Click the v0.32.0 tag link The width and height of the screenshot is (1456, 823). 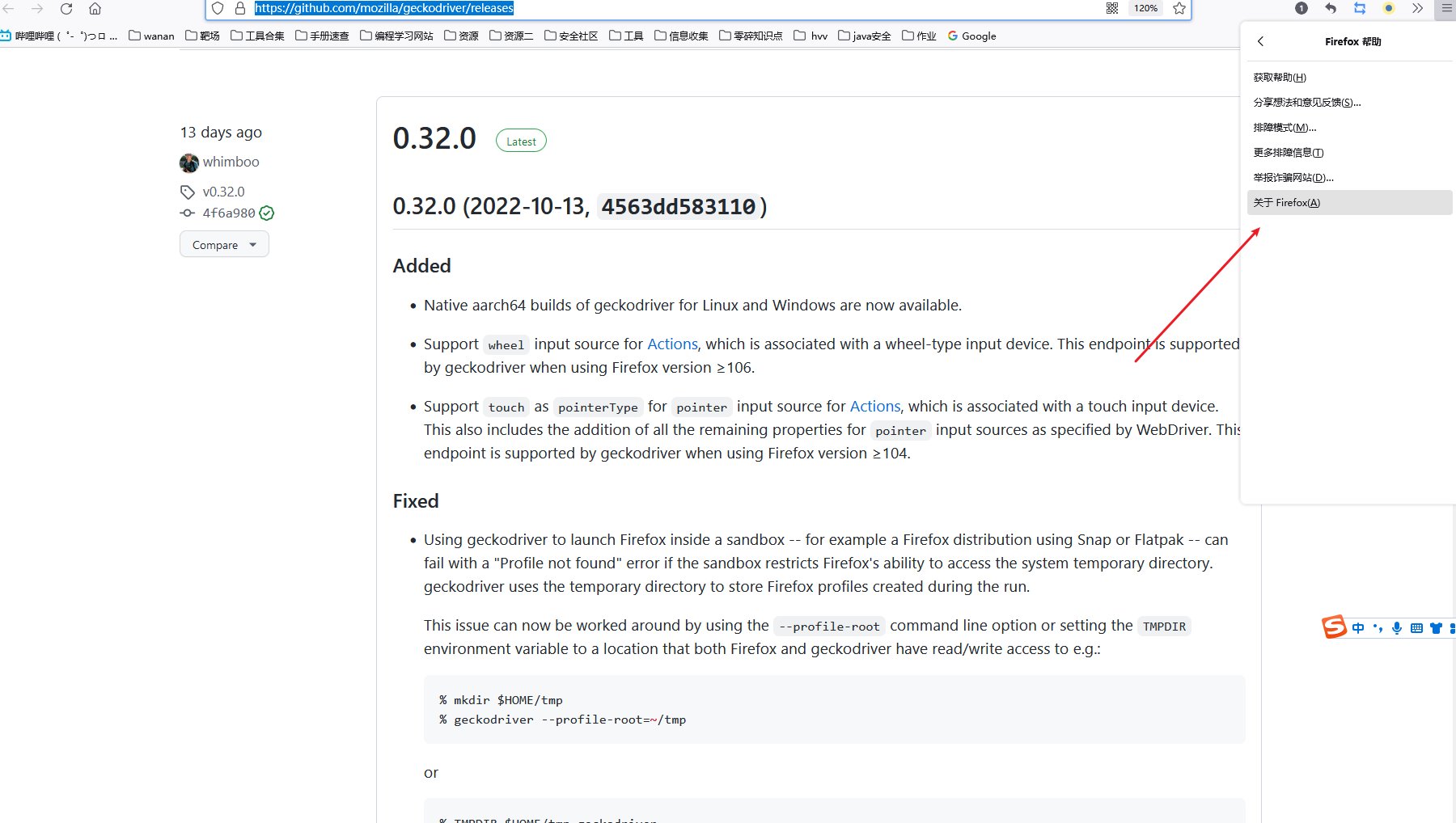[222, 191]
